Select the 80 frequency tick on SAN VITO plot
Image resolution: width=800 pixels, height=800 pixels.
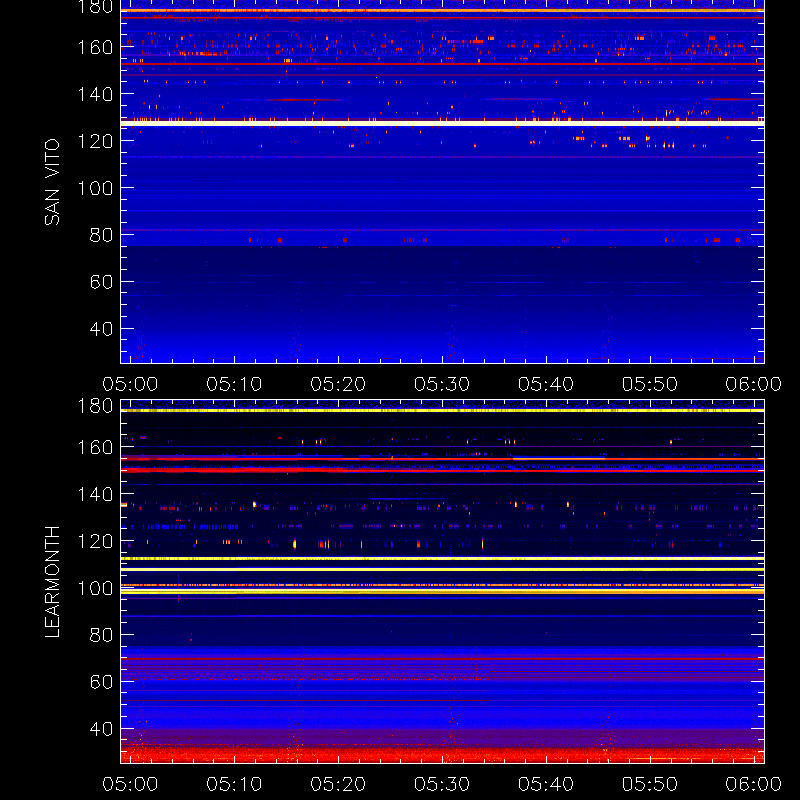click(101, 235)
